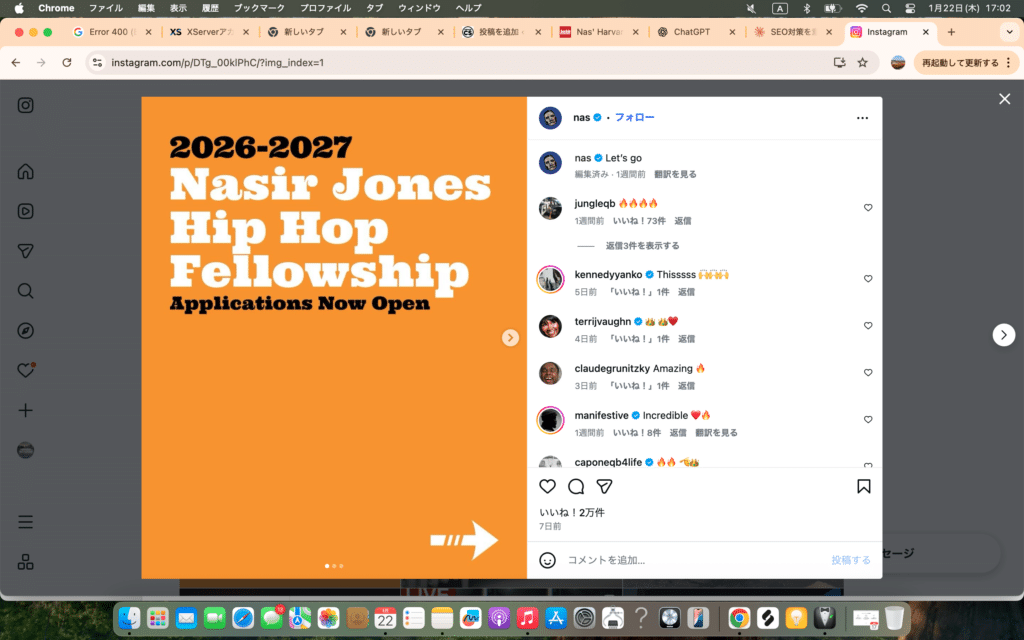1024x640 pixels.
Task: Like jungleqb's comment
Action: click(x=868, y=208)
